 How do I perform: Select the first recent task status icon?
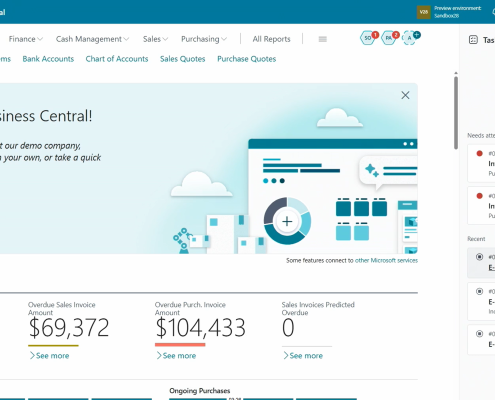click(479, 257)
